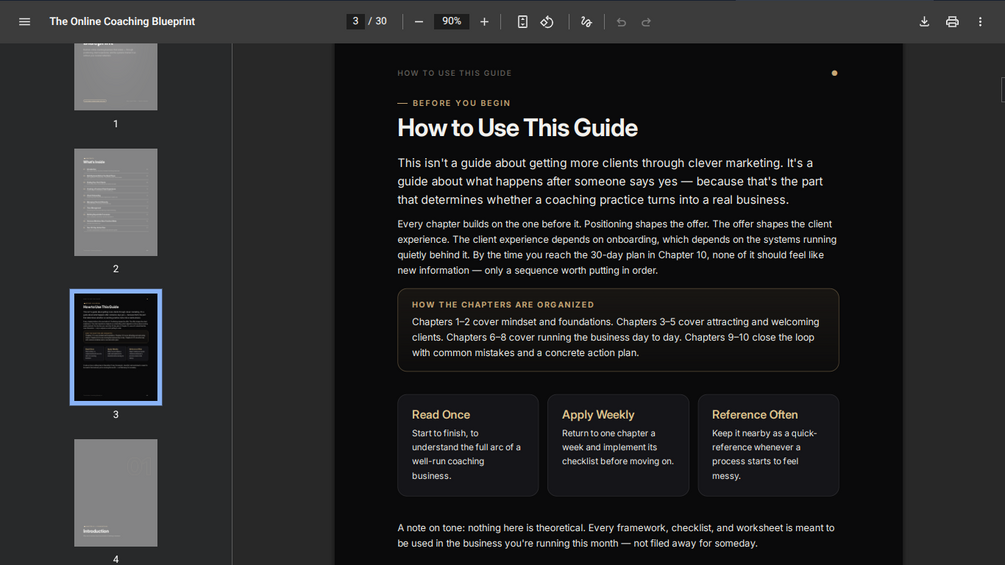
Task: Open page 2 thumbnail
Action: 115,202
